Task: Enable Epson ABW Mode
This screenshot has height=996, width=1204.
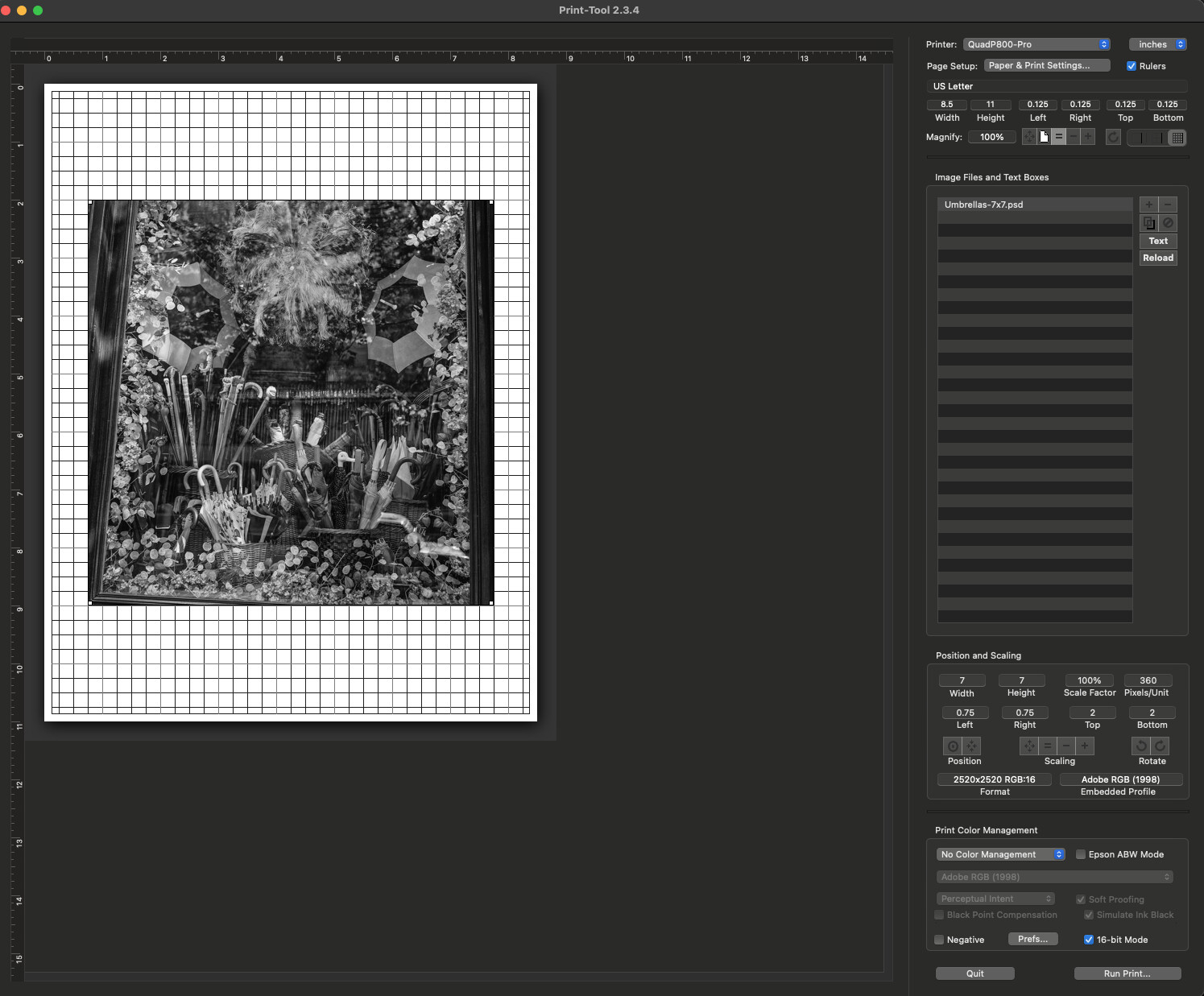Action: click(1081, 854)
